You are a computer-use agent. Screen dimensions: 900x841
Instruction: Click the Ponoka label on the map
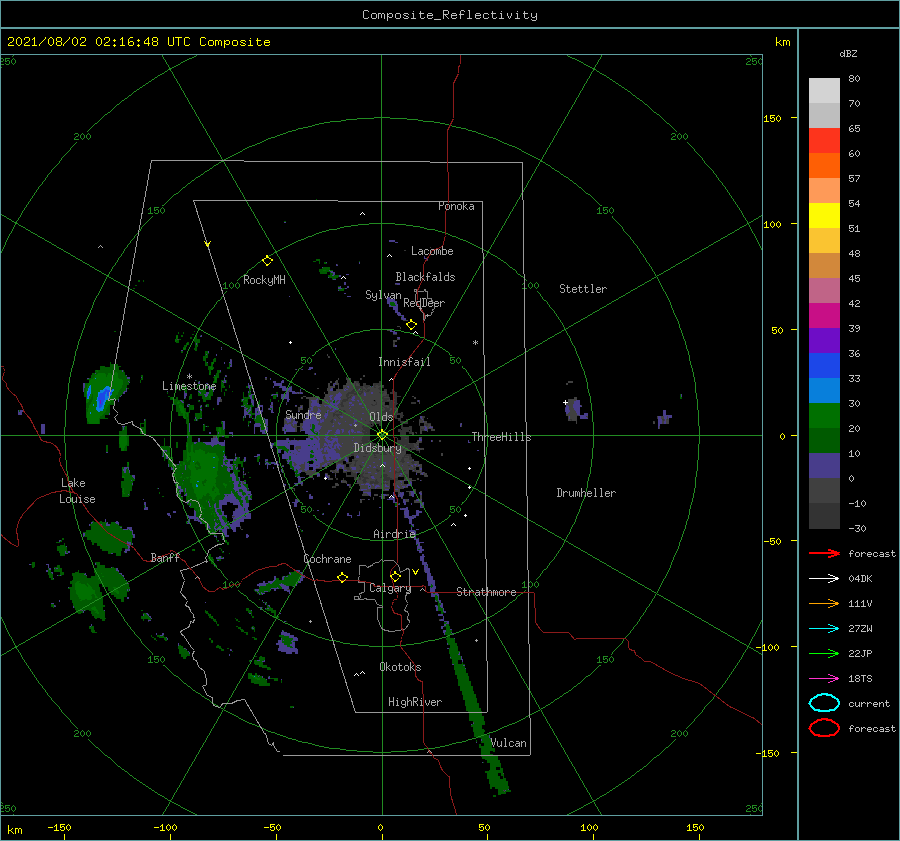coord(456,206)
